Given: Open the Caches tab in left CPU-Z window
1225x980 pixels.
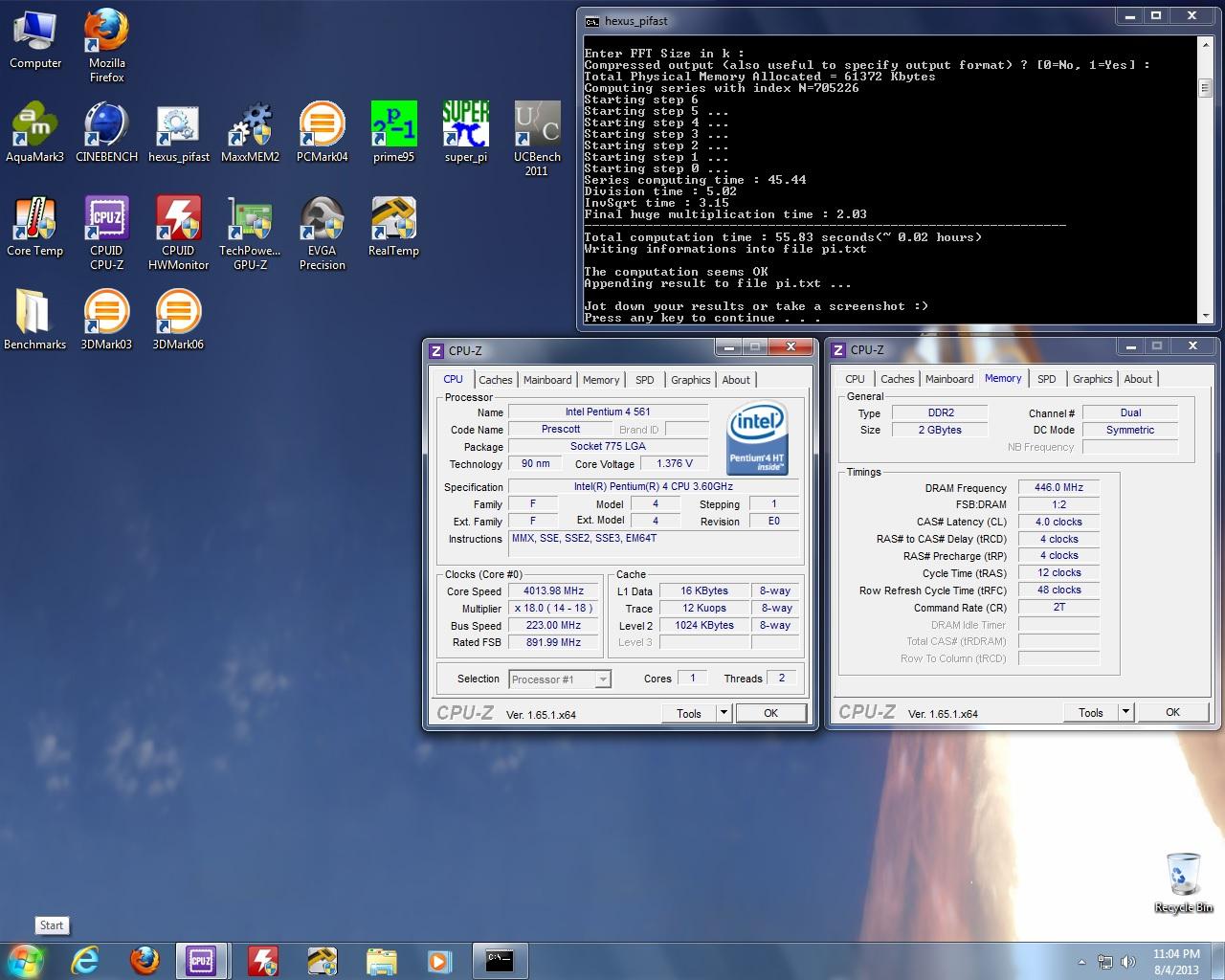Looking at the screenshot, I should pyautogui.click(x=496, y=380).
